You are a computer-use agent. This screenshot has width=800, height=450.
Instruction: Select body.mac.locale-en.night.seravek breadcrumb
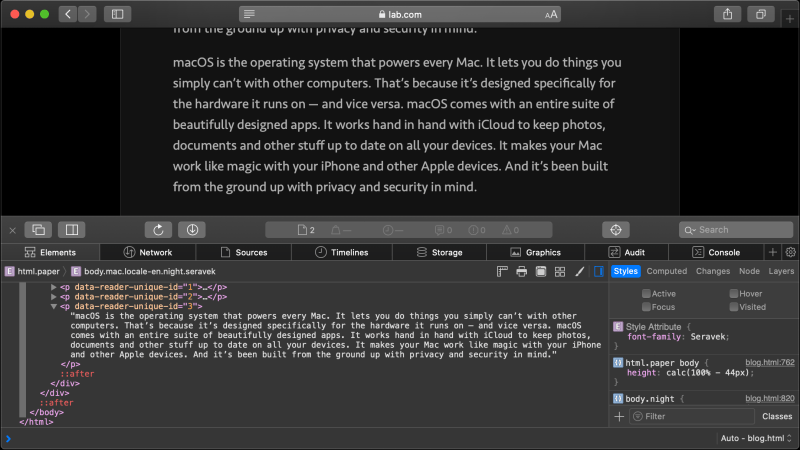[x=143, y=271]
